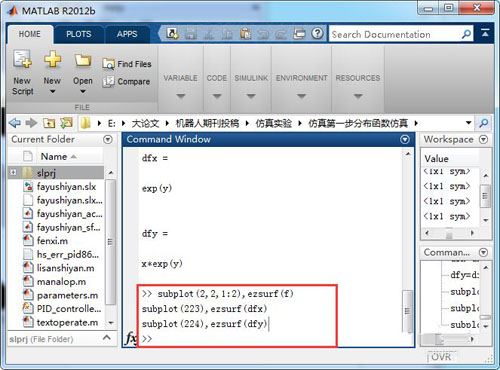Click the slprj folder icon

pyautogui.click(x=28, y=173)
